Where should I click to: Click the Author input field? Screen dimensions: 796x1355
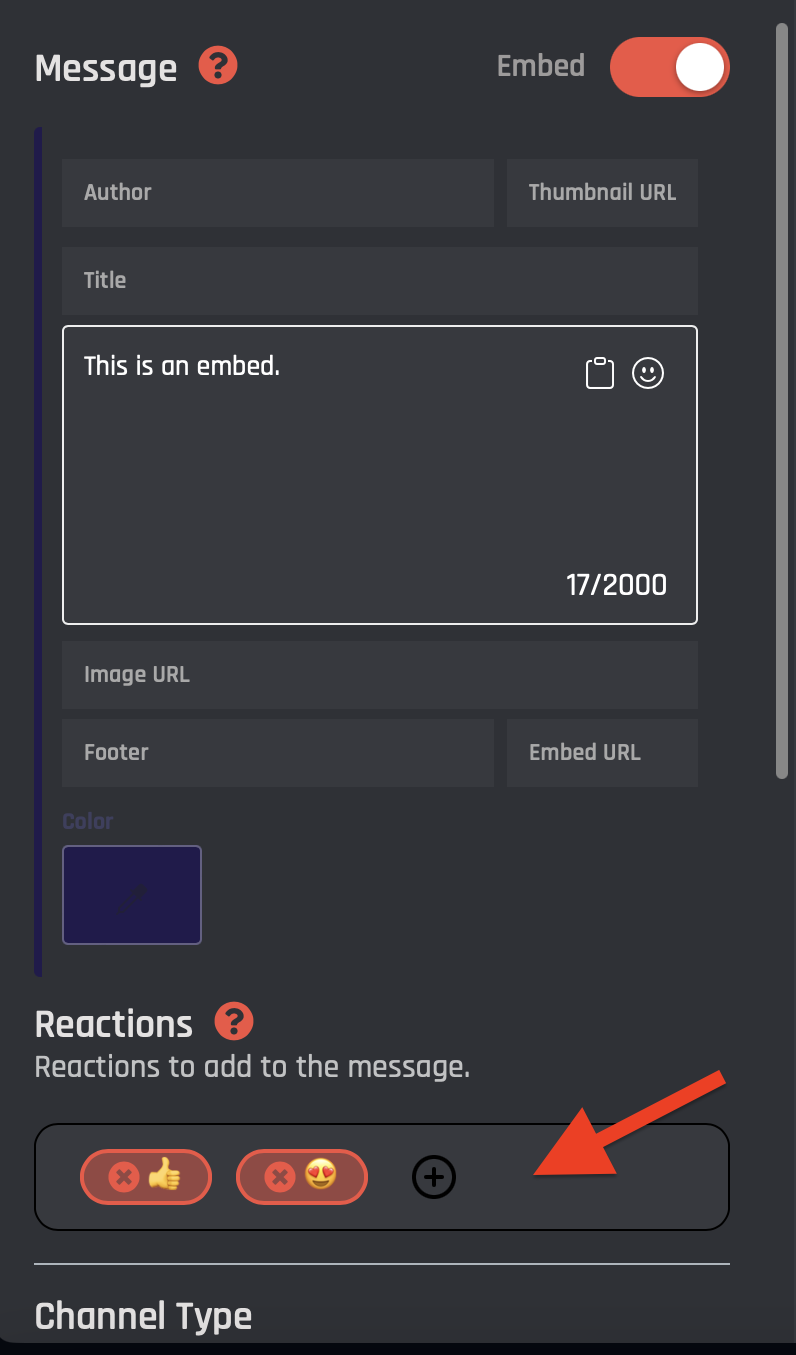[x=278, y=193]
